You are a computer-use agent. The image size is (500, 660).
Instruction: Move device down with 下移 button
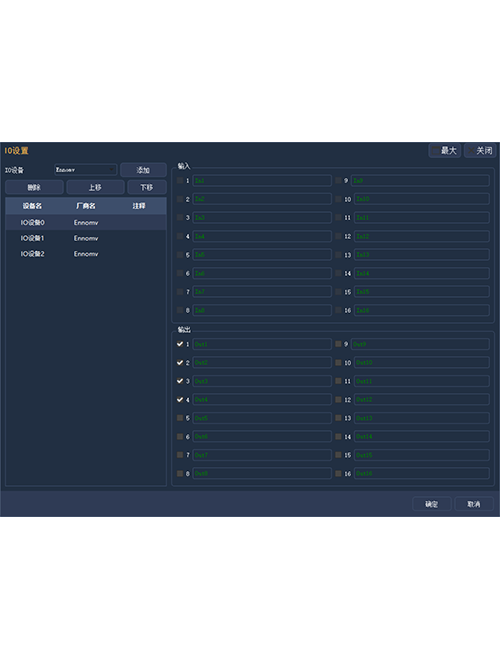click(x=147, y=187)
